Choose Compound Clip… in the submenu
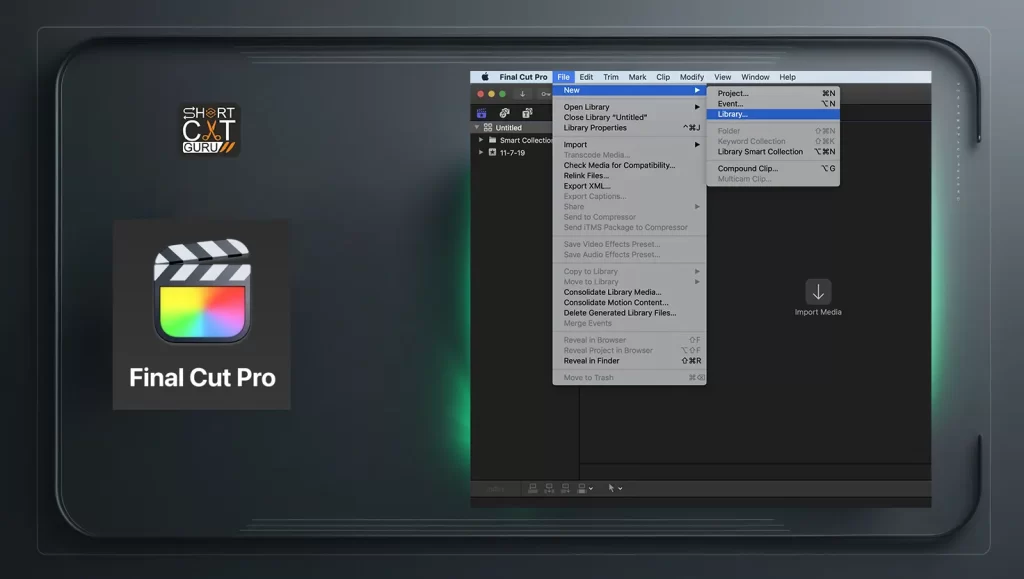Viewport: 1024px width, 579px height. click(x=773, y=168)
